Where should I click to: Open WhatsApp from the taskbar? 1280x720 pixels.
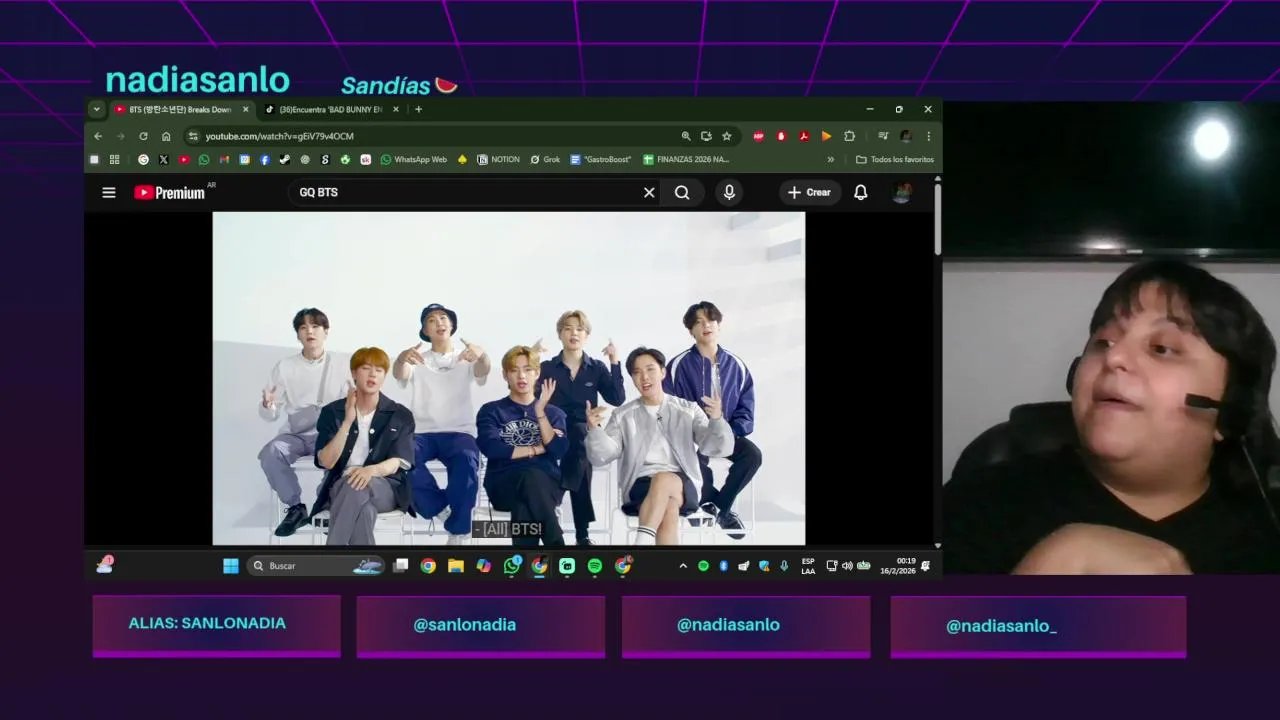click(512, 566)
